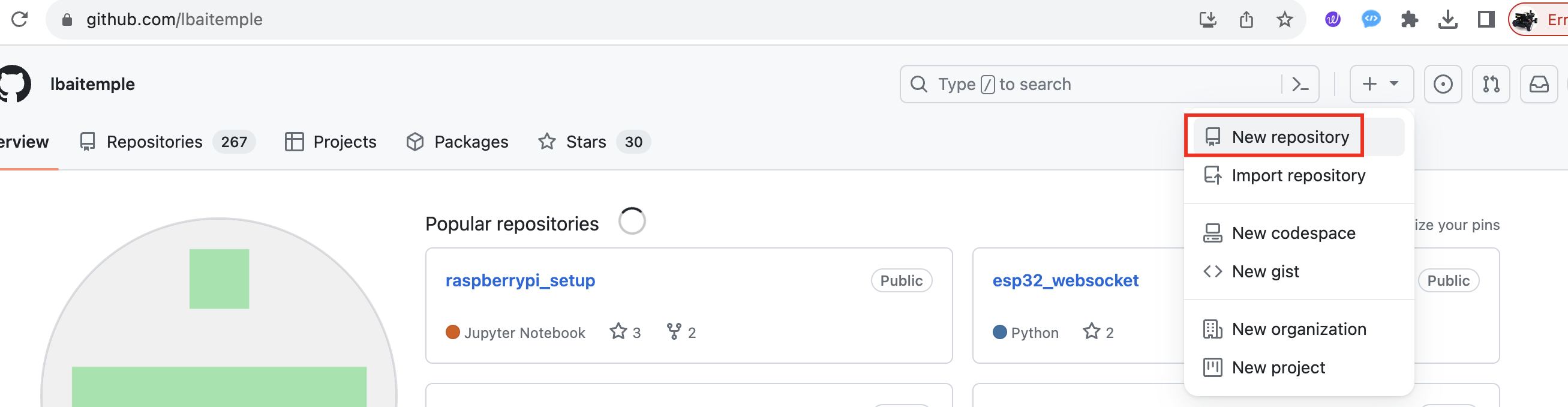Toggle the browser side panel
This screenshot has height=407, width=1568.
coord(1486,19)
